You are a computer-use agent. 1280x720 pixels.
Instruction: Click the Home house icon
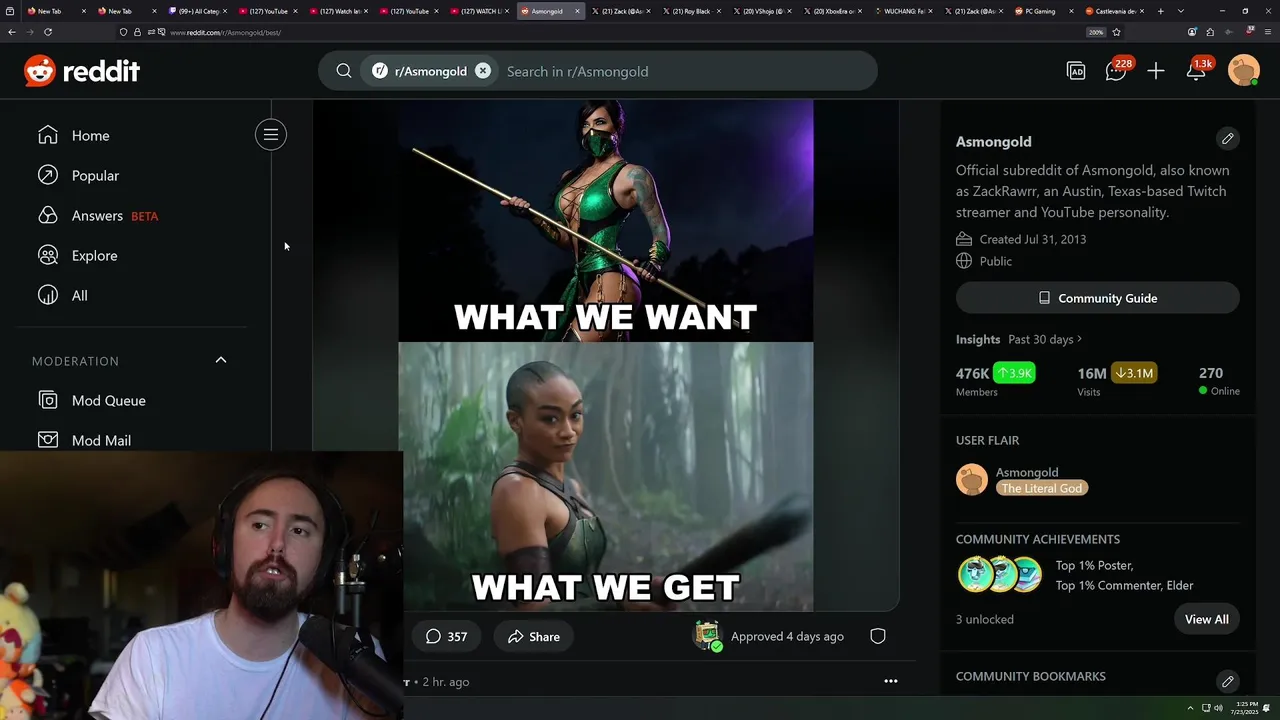[48, 135]
